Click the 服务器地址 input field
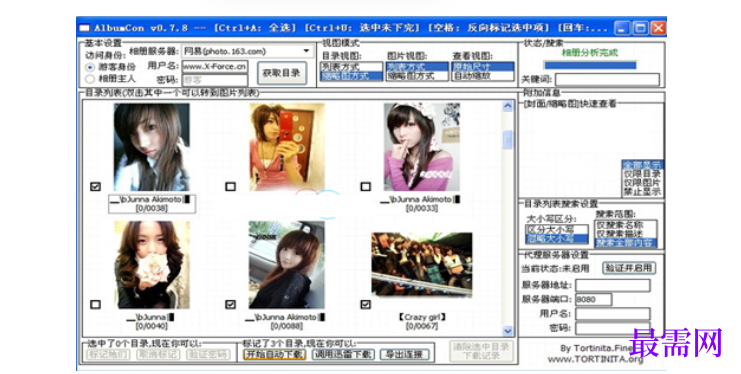Screen dimensions: 741x374 click(x=612, y=285)
